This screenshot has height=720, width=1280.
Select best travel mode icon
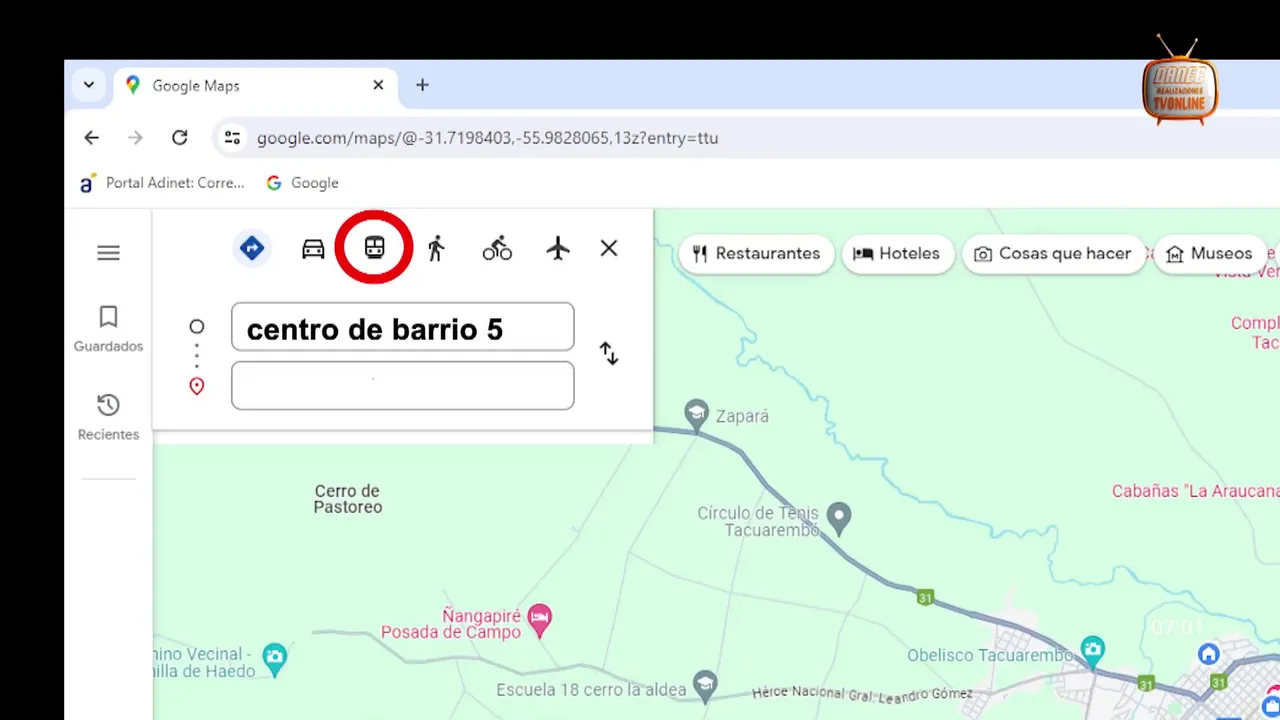(x=252, y=248)
